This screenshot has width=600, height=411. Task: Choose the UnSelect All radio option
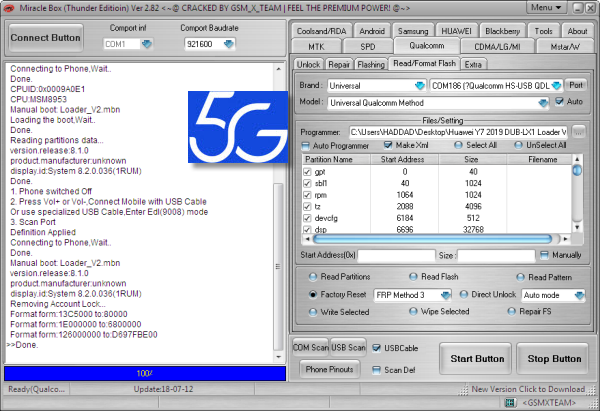coord(518,145)
